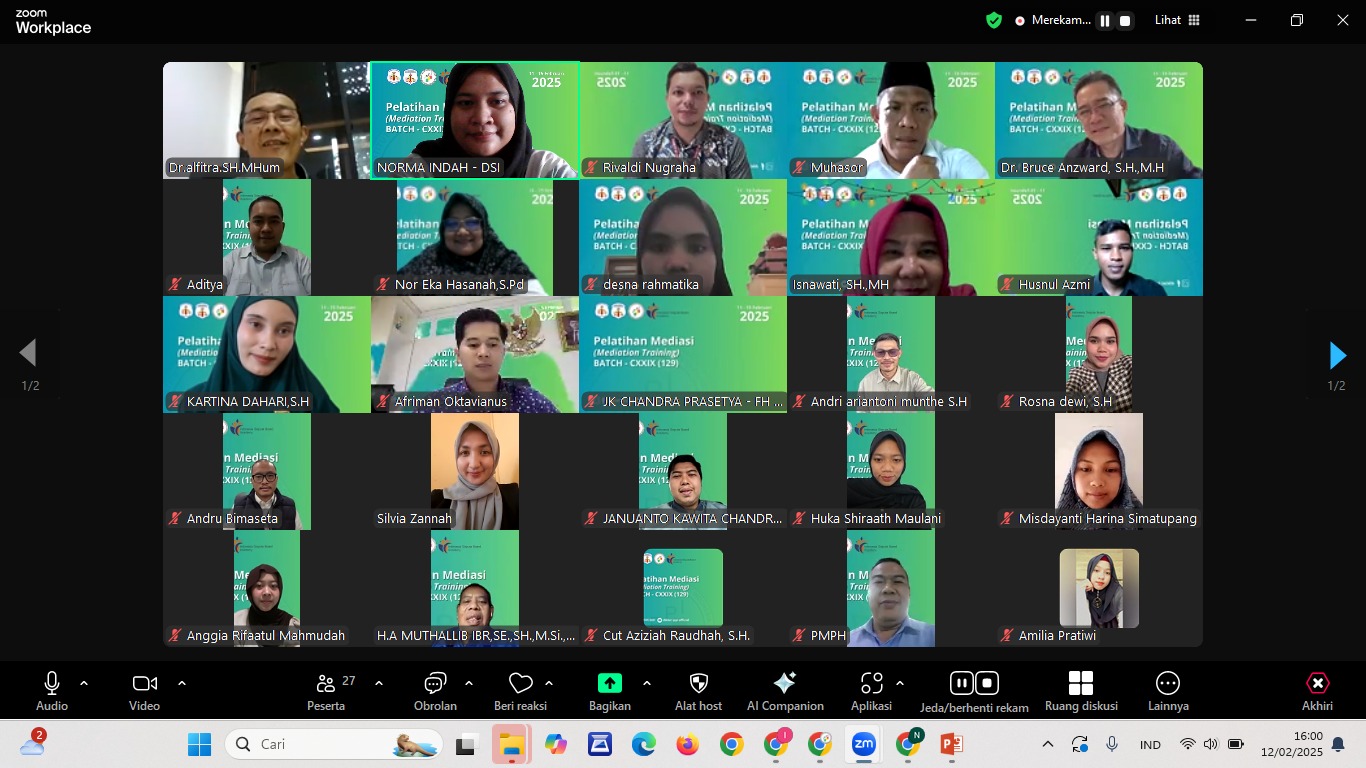Expand the Video options arrow
The height and width of the screenshot is (768, 1366).
tap(182, 683)
